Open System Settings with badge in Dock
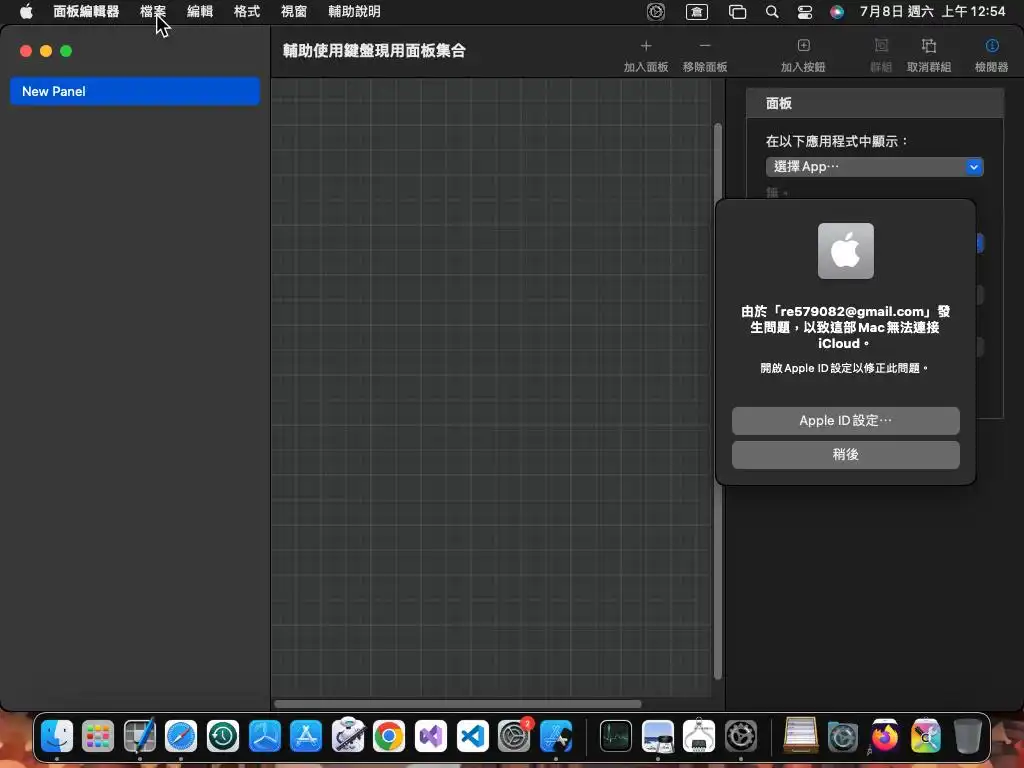Image resolution: width=1024 pixels, height=768 pixels. point(514,736)
